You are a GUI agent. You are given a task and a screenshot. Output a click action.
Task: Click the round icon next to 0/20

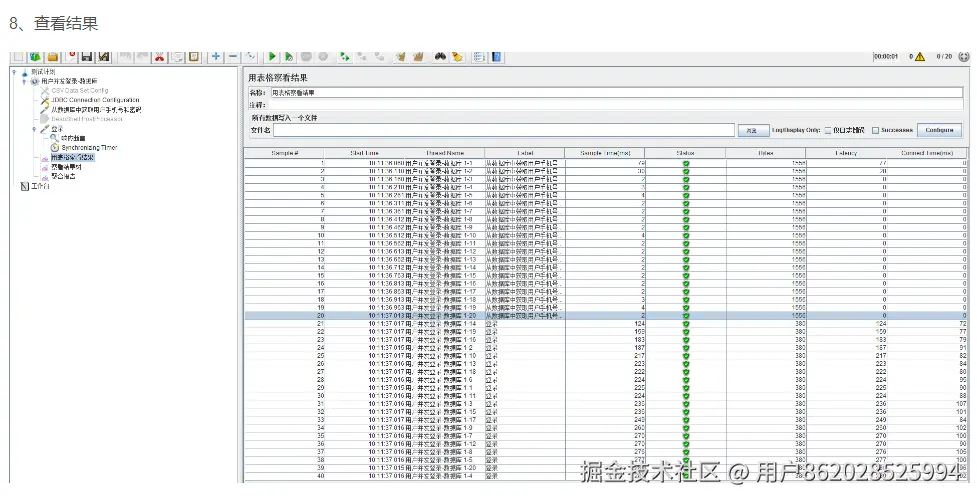(x=964, y=57)
